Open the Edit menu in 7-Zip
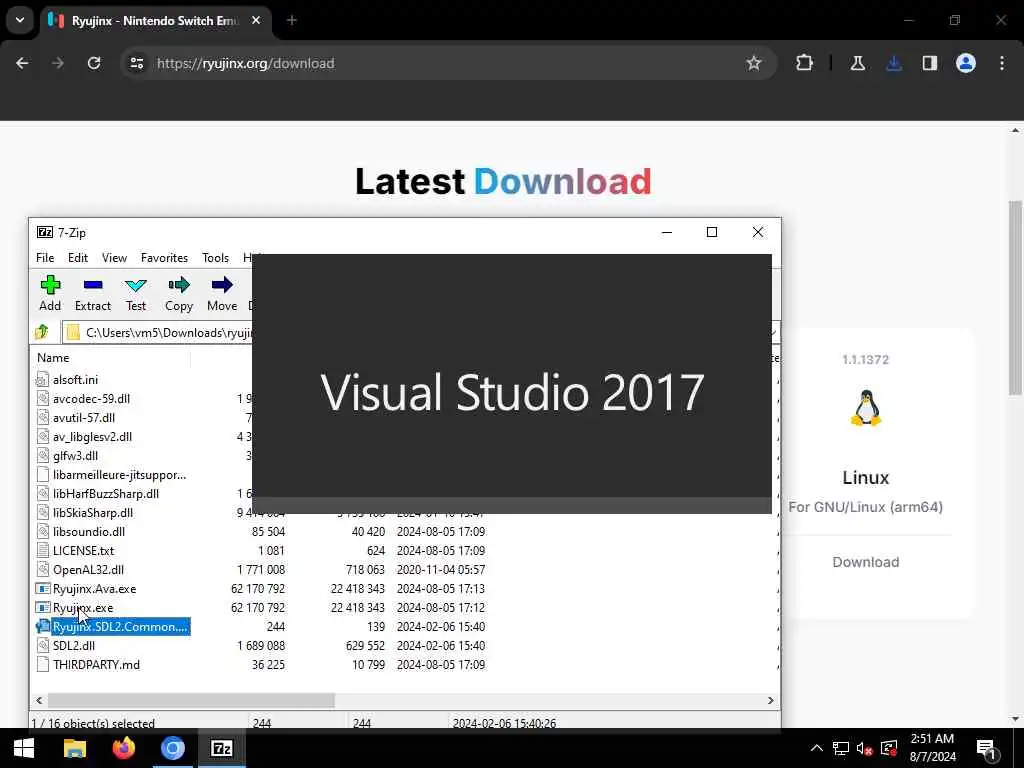Screen dimensions: 1024x768 78,258
